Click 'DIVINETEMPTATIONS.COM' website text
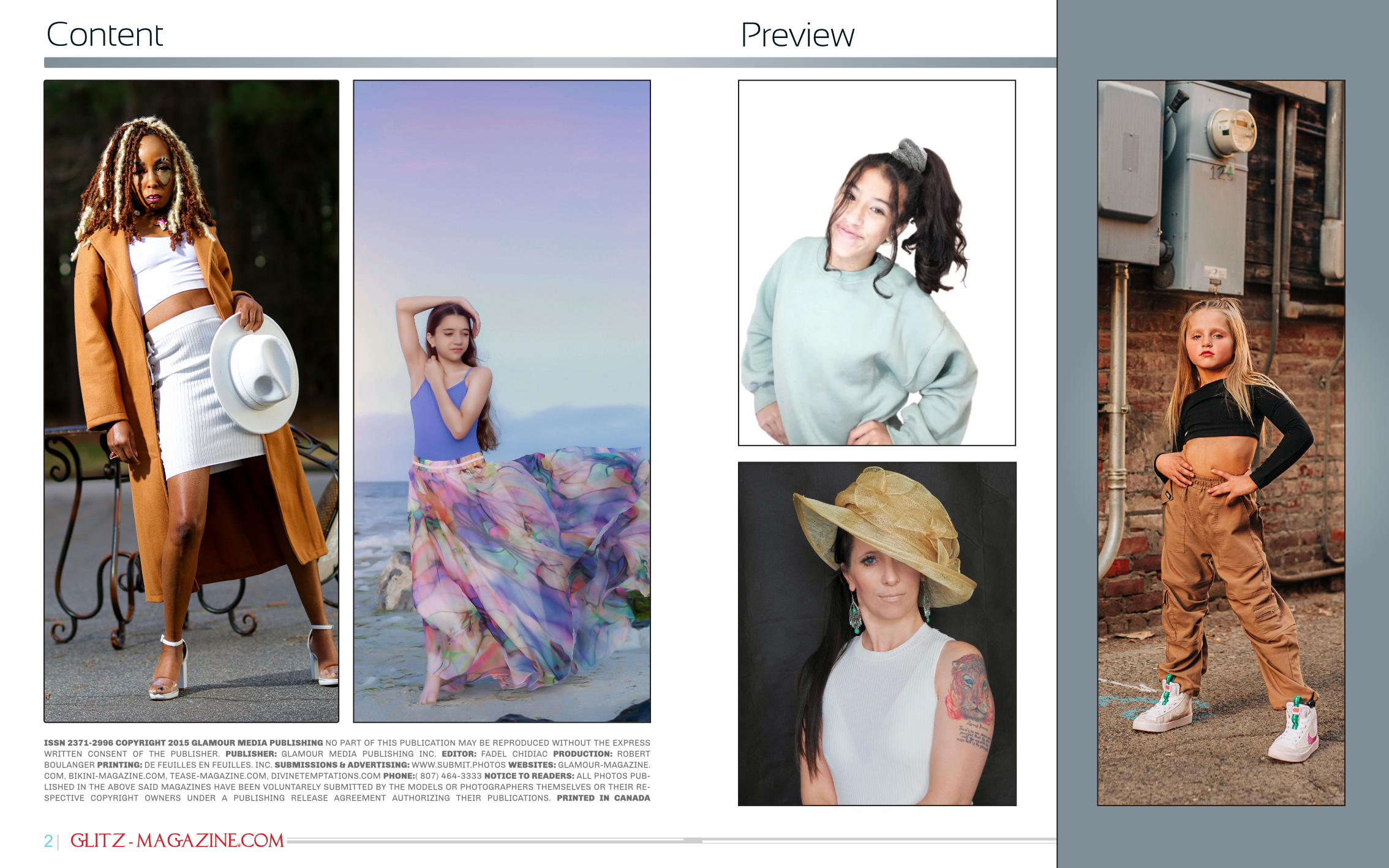The height and width of the screenshot is (868, 1389). (x=326, y=776)
